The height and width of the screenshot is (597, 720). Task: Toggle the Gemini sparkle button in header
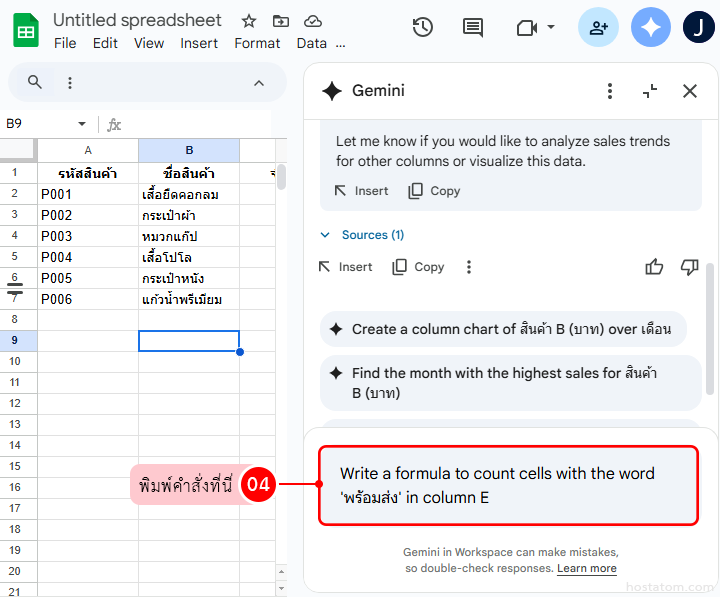point(651,27)
